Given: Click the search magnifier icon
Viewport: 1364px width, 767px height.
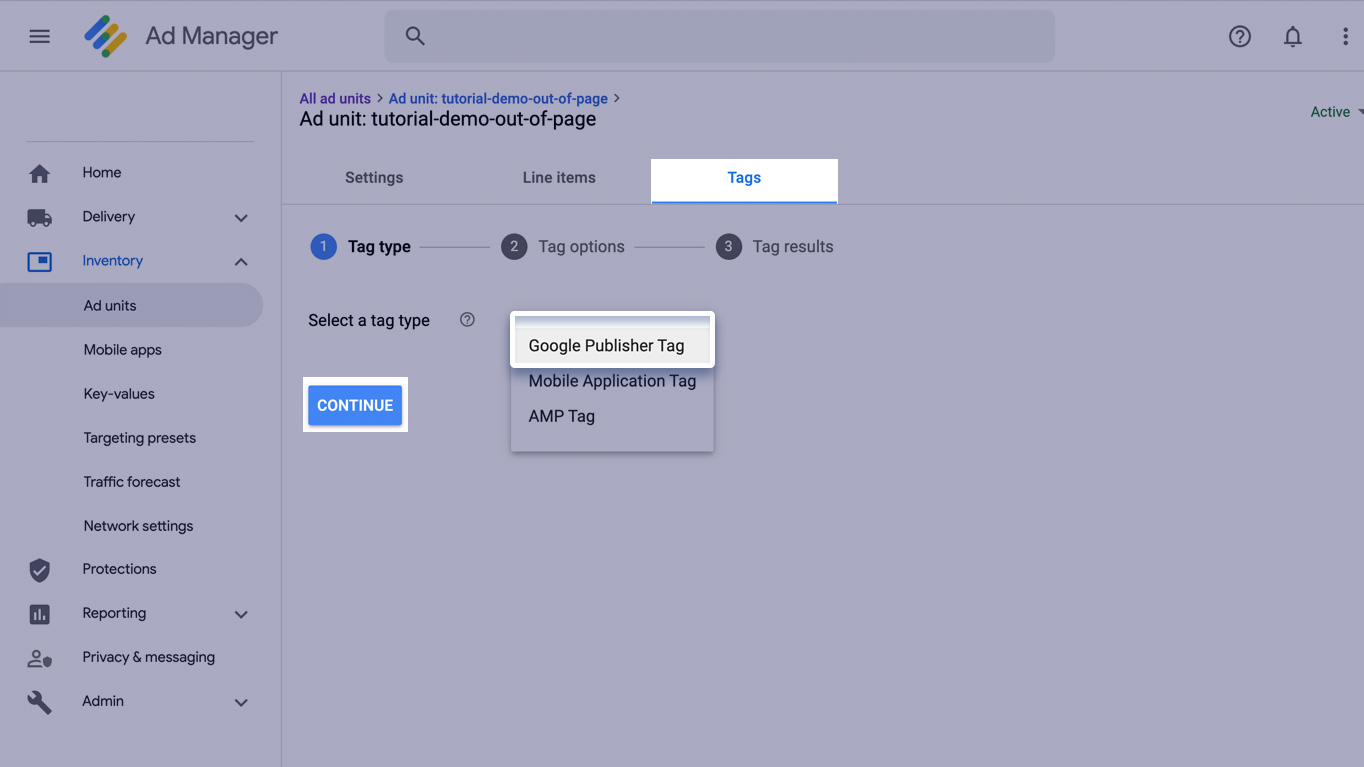Looking at the screenshot, I should (415, 36).
